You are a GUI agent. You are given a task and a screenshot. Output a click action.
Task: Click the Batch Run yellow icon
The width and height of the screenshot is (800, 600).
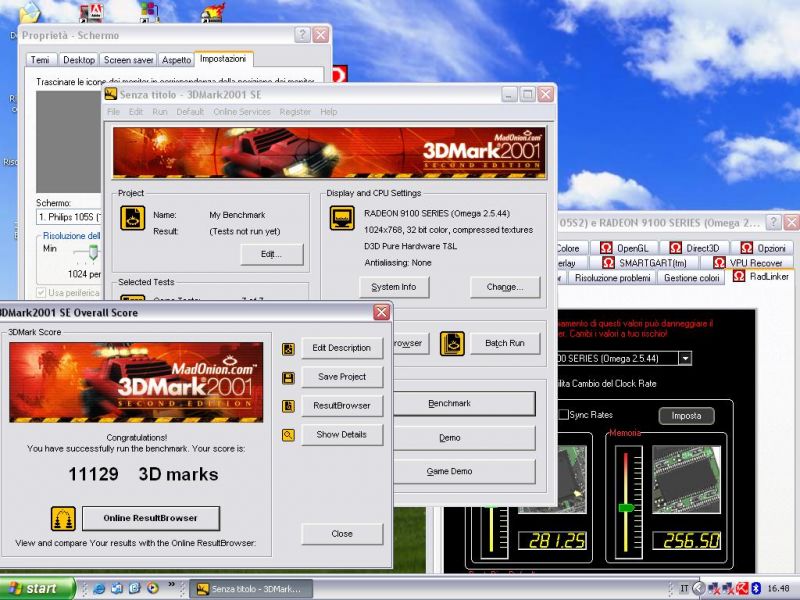[453, 343]
